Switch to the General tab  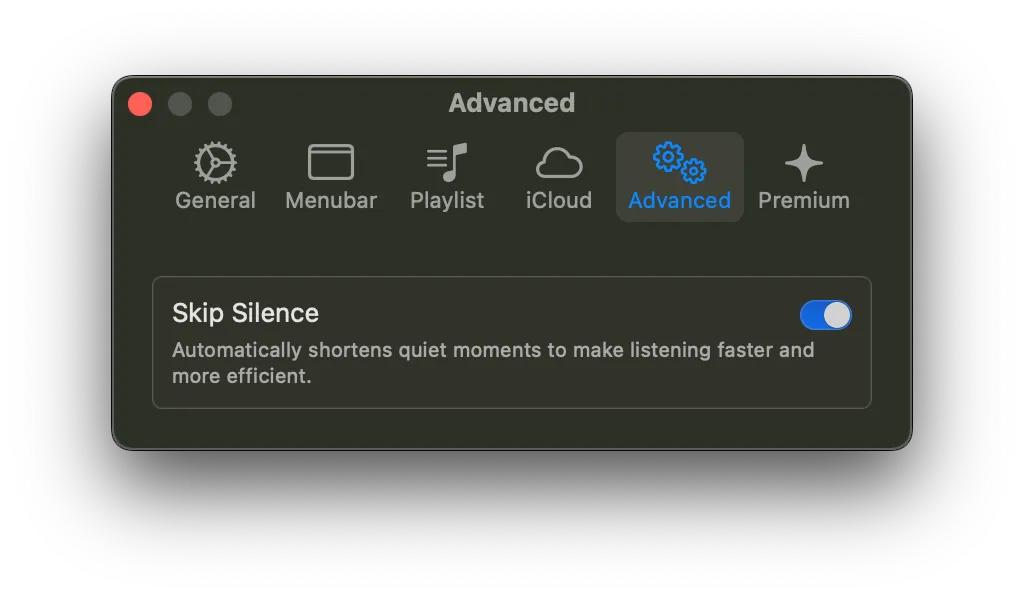tap(214, 200)
